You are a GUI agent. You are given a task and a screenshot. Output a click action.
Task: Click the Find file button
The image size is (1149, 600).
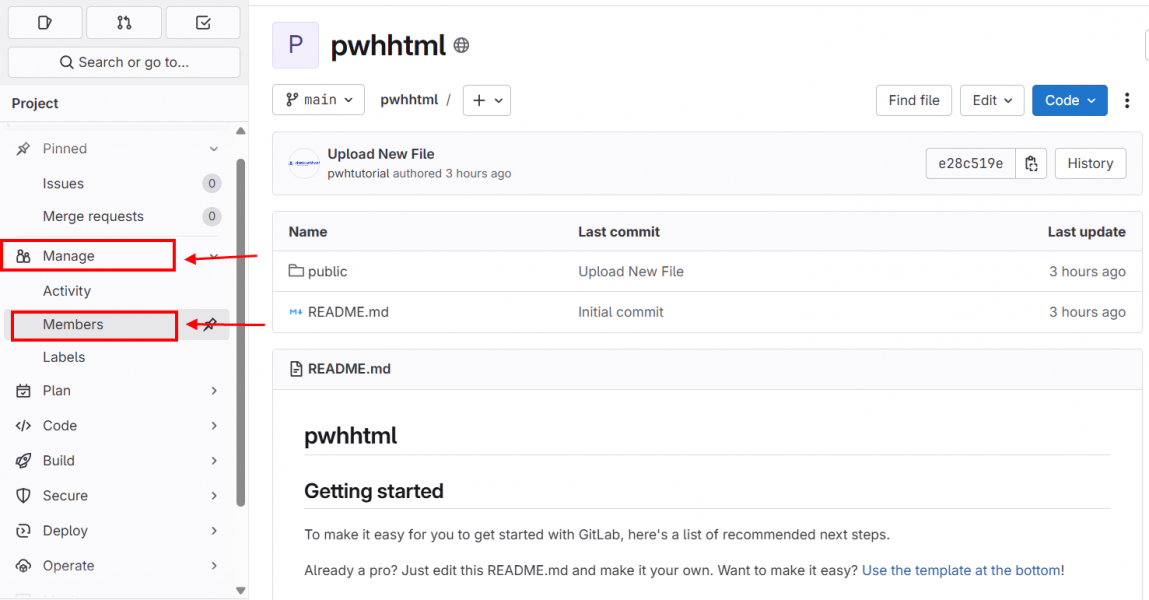pos(914,100)
